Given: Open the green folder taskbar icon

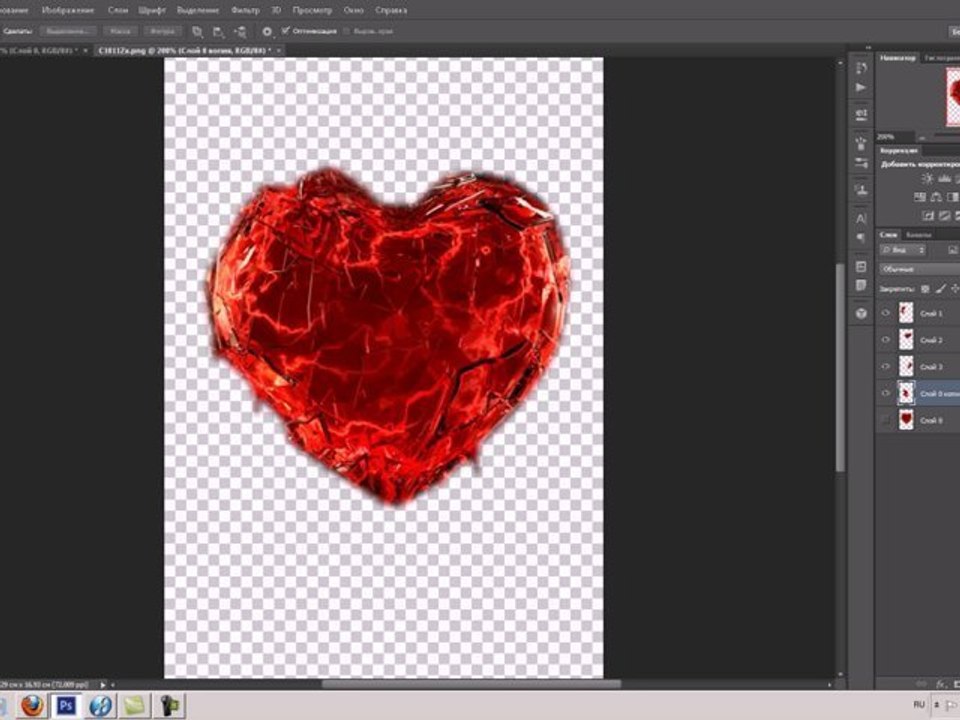Looking at the screenshot, I should tap(135, 705).
